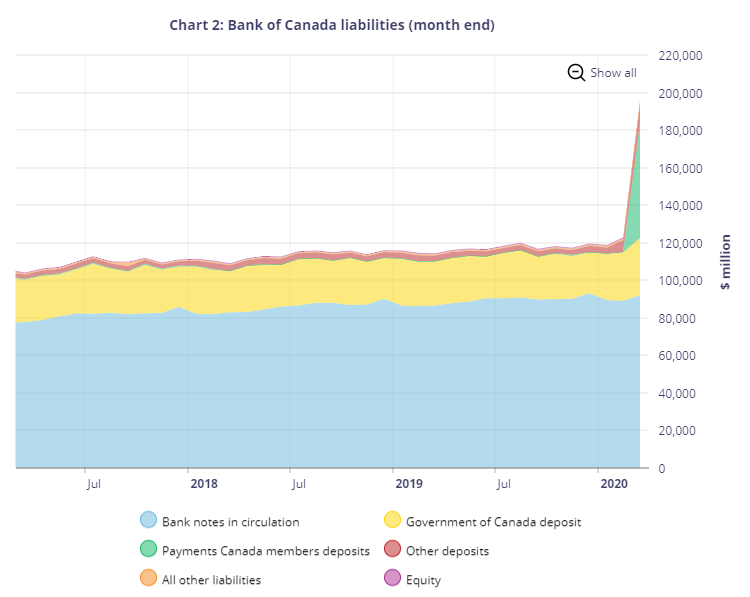The width and height of the screenshot is (750, 597).
Task: Click the zoom-out magnifier icon
Action: coord(576,73)
